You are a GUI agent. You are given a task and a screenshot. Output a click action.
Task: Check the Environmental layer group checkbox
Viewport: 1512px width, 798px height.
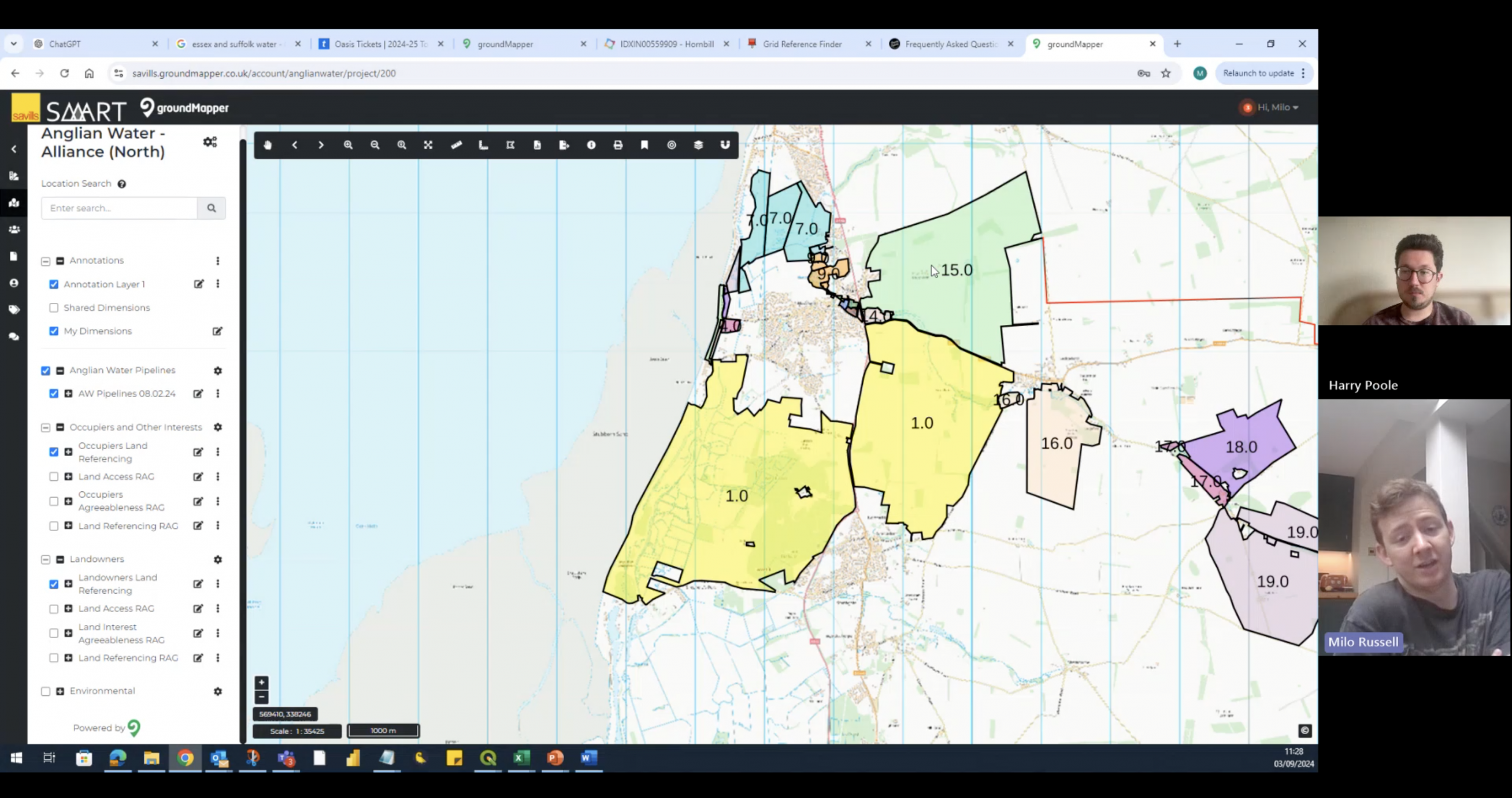[x=45, y=691]
